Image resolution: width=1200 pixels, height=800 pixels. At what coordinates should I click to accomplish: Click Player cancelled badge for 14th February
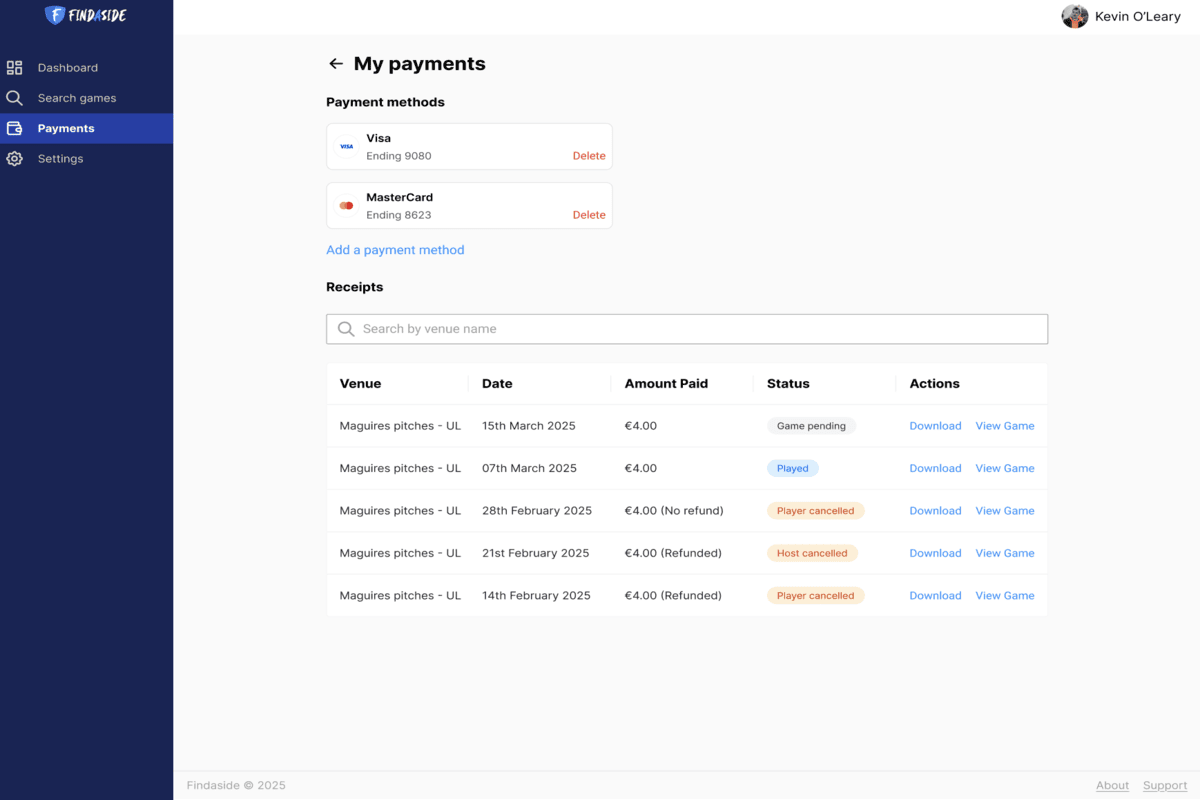[x=815, y=596]
